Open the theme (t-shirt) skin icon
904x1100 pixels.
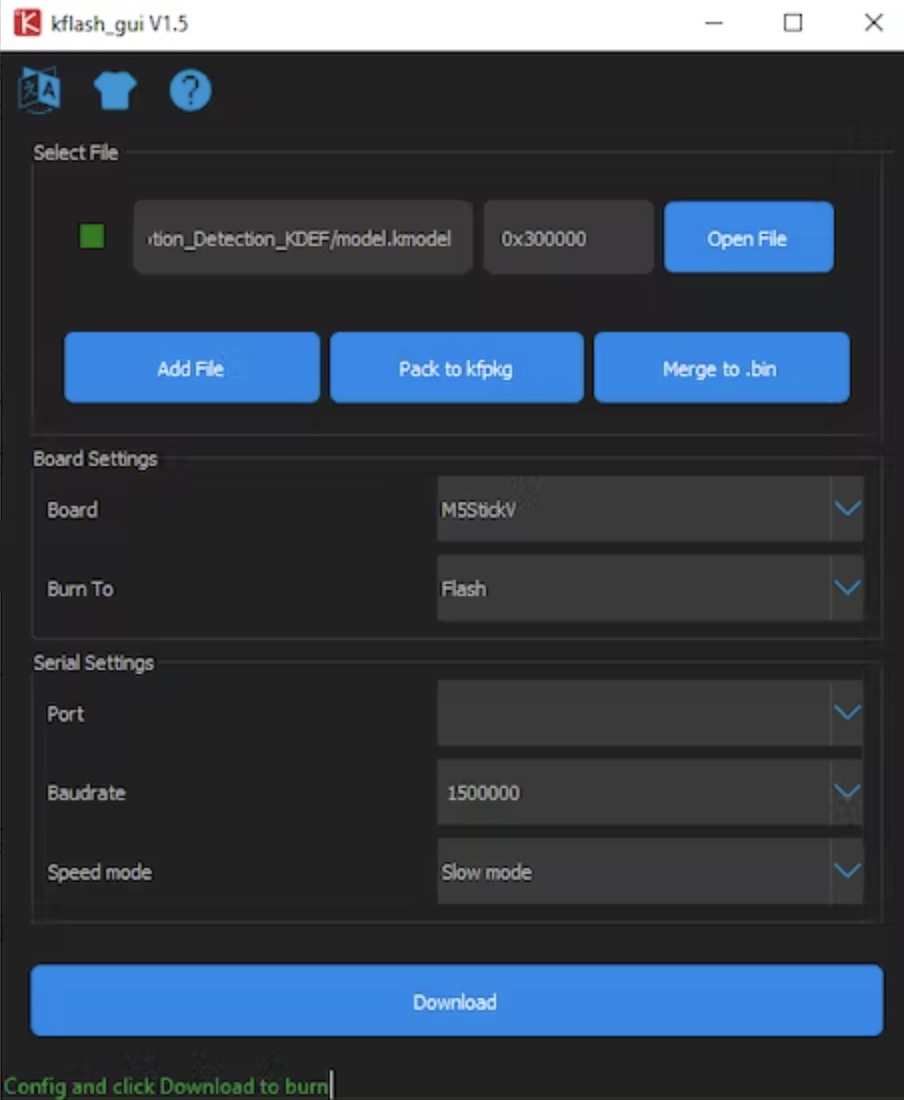point(115,92)
